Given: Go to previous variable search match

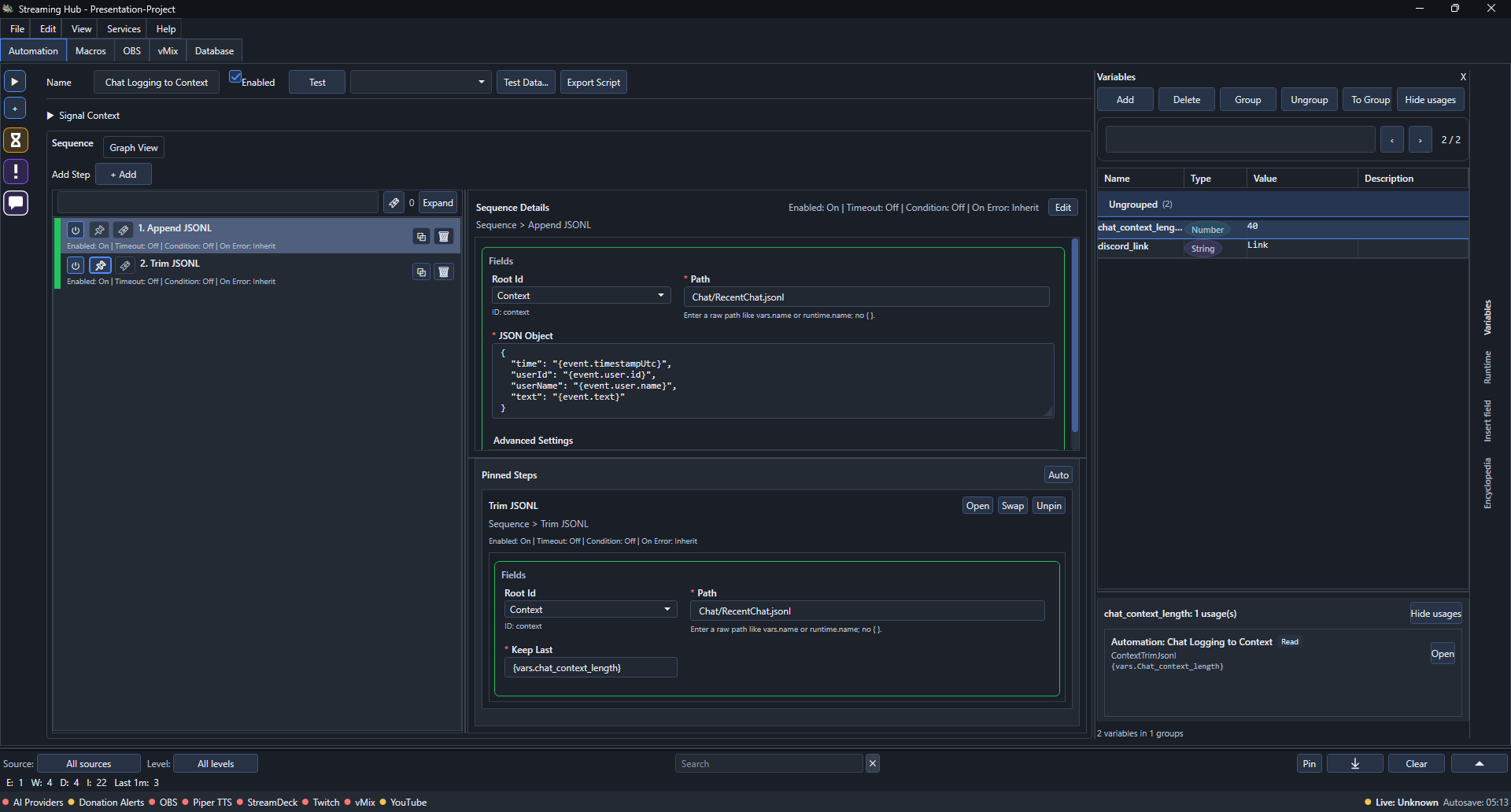Looking at the screenshot, I should click(x=1392, y=140).
